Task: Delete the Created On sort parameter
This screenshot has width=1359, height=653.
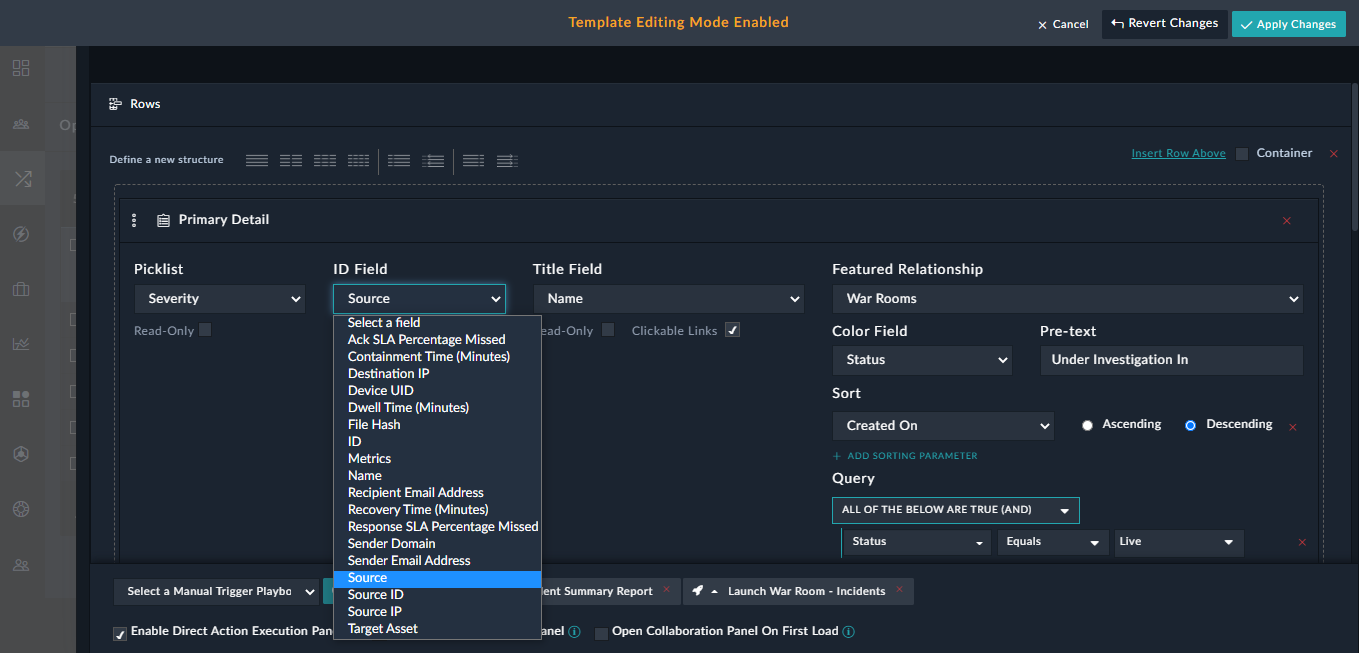Action: [1292, 427]
